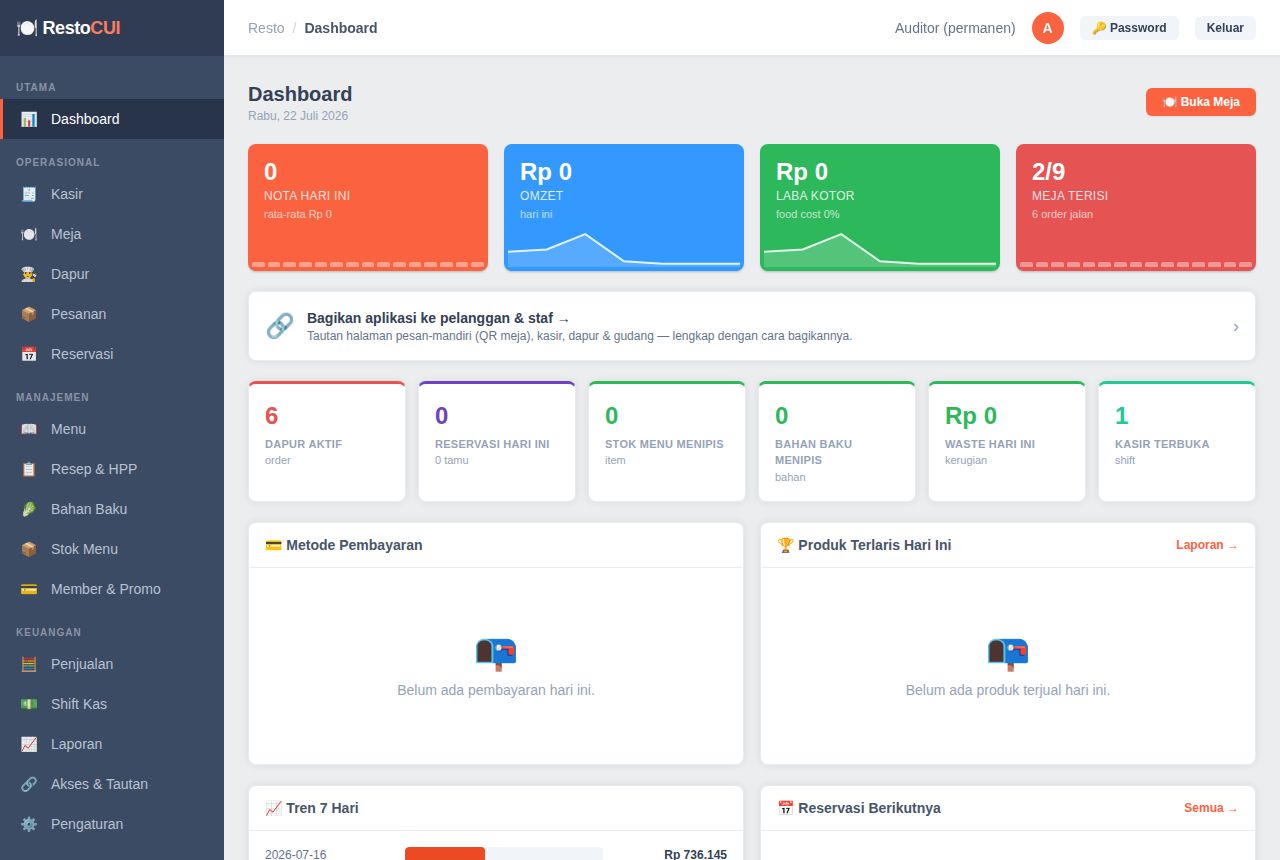Click the mailbox icon under Metode Pembayaran
The image size is (1280, 860).
click(x=496, y=653)
